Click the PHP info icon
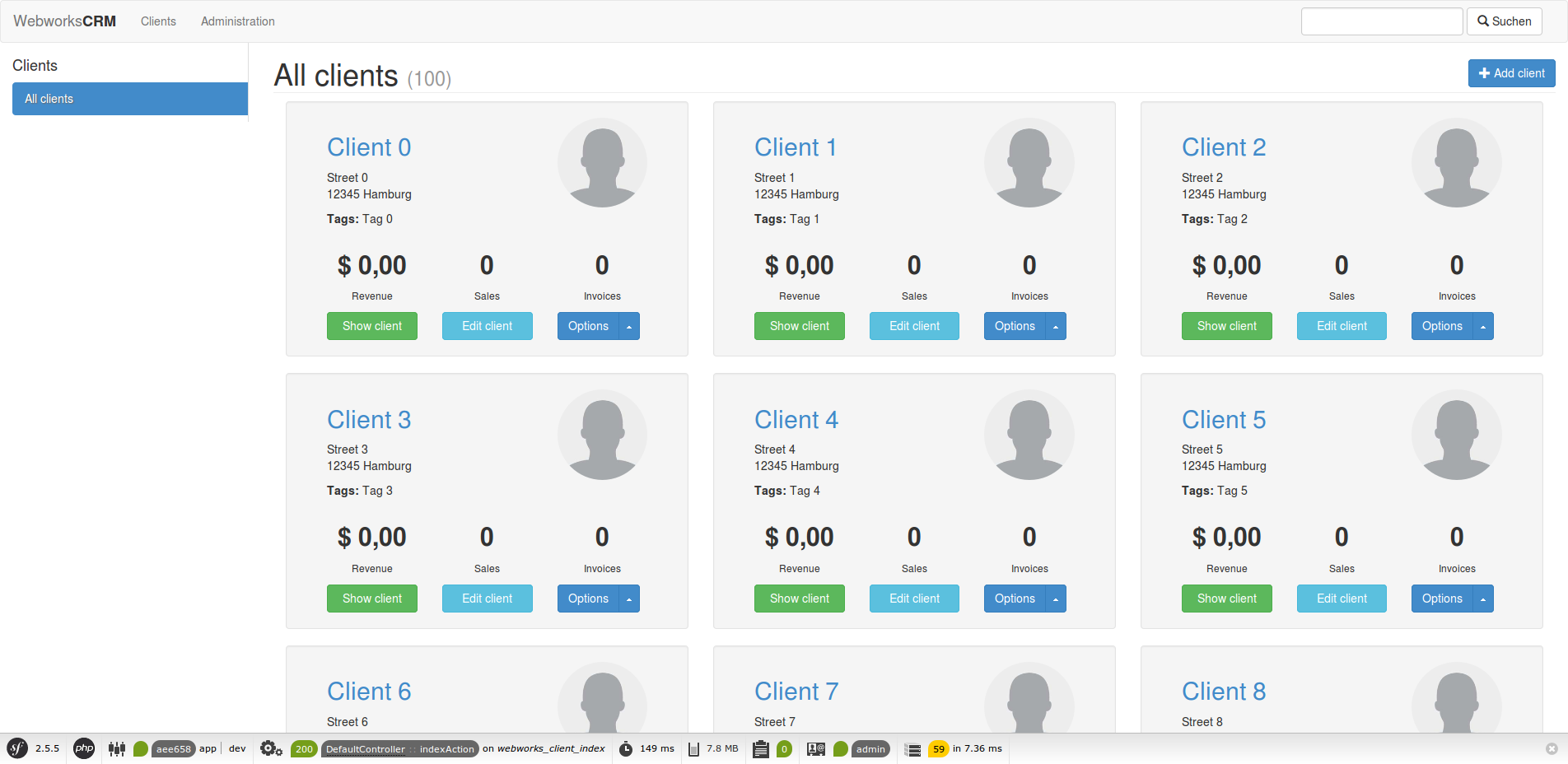 tap(83, 749)
